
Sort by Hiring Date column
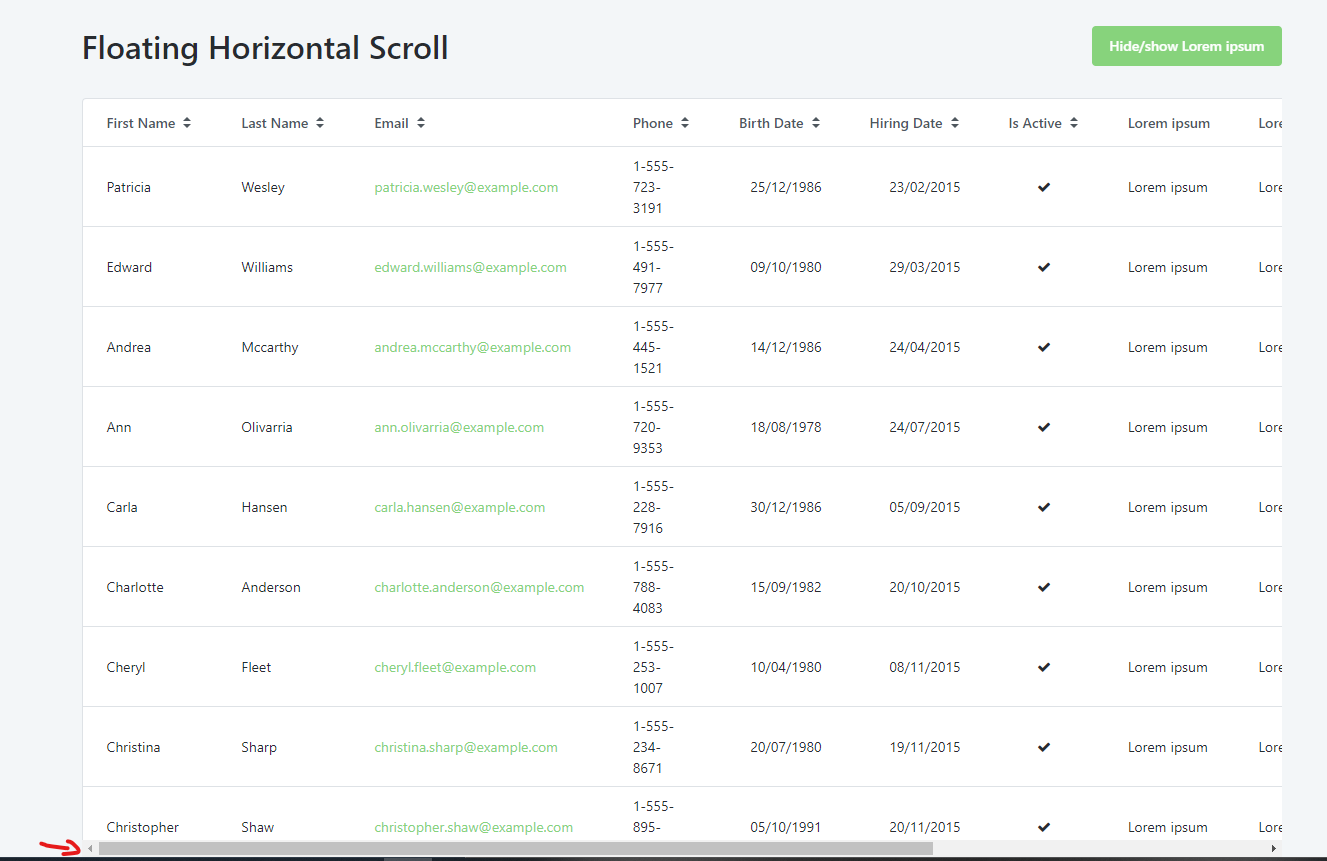click(914, 123)
